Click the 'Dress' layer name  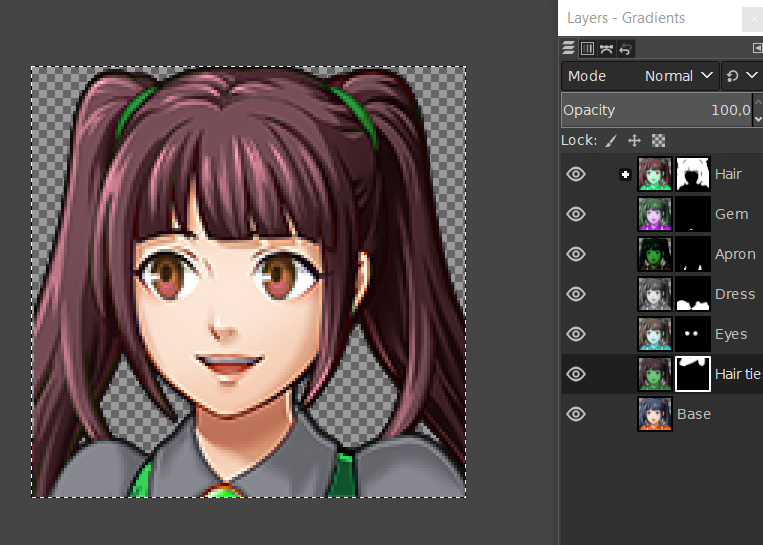point(735,294)
